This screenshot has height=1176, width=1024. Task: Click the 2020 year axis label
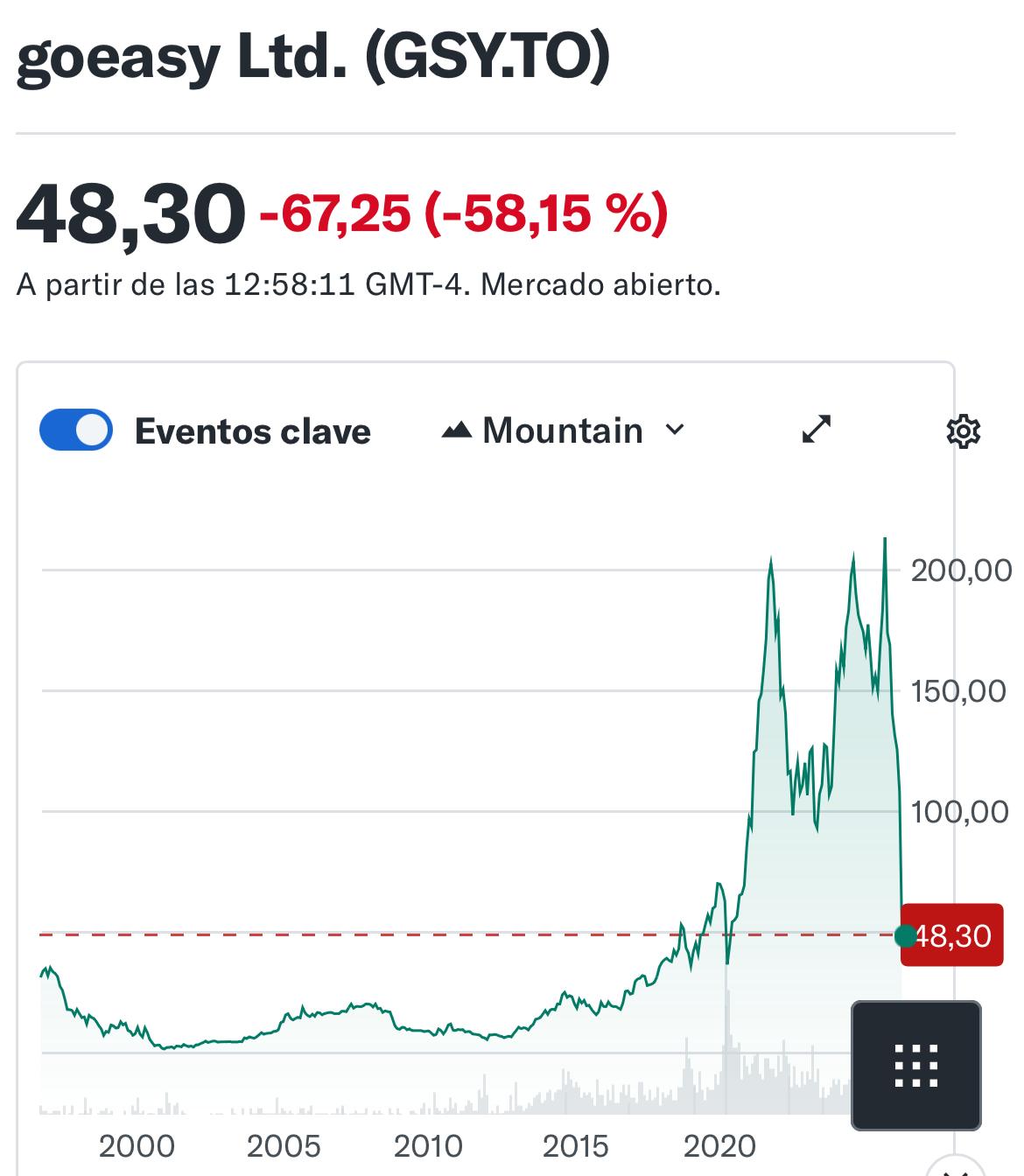[719, 1145]
